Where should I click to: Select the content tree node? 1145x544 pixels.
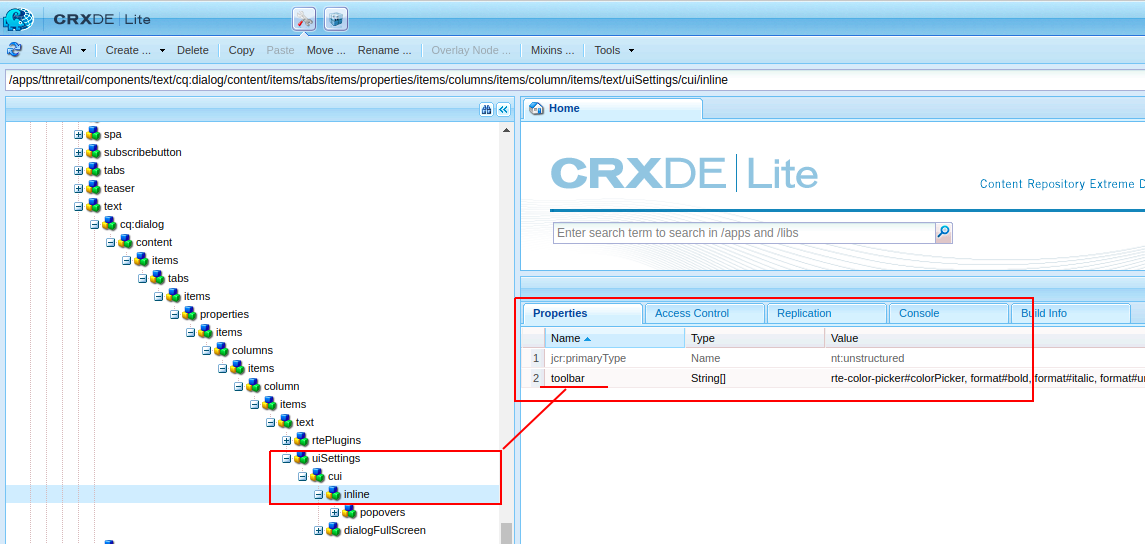pyautogui.click(x=154, y=242)
